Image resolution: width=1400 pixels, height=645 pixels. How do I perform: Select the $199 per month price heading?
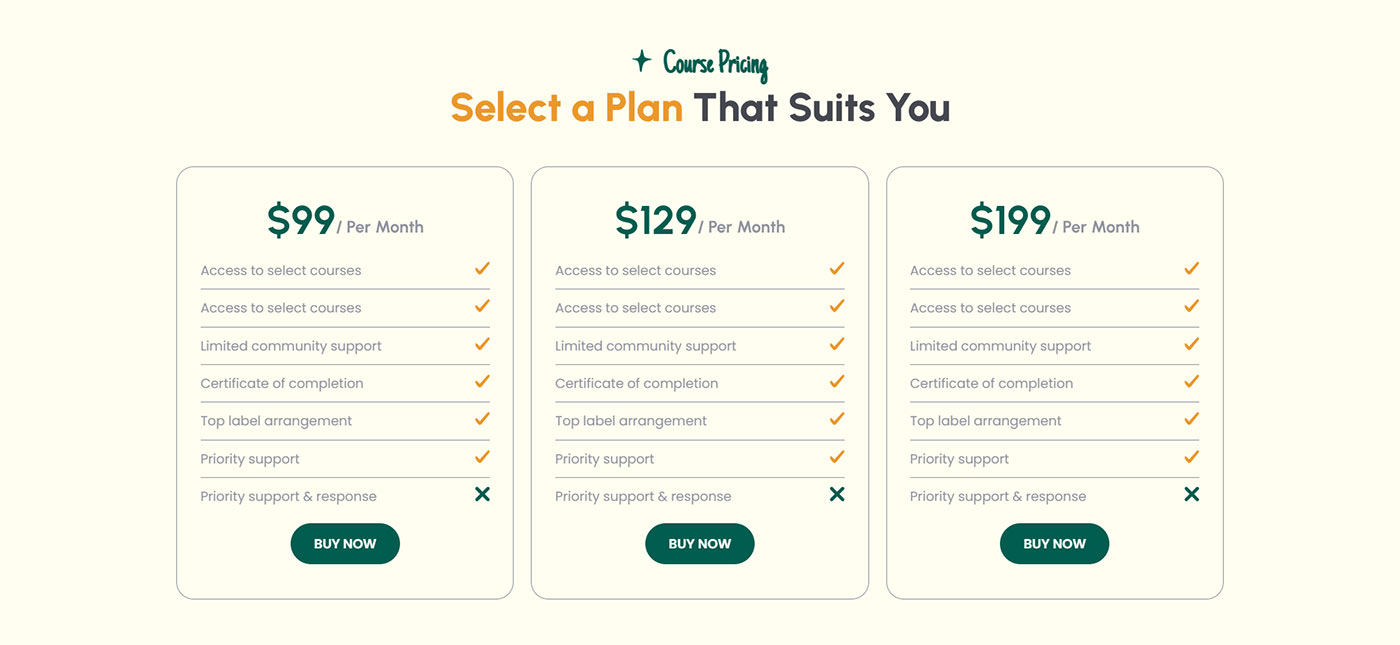[1054, 221]
